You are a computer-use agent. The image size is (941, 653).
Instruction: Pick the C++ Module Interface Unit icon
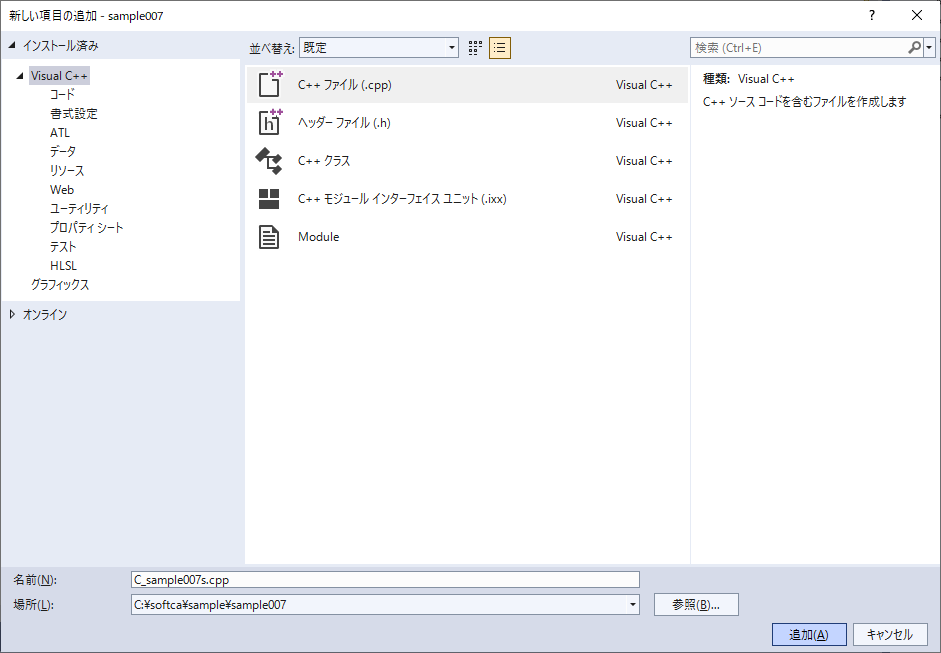coord(269,199)
